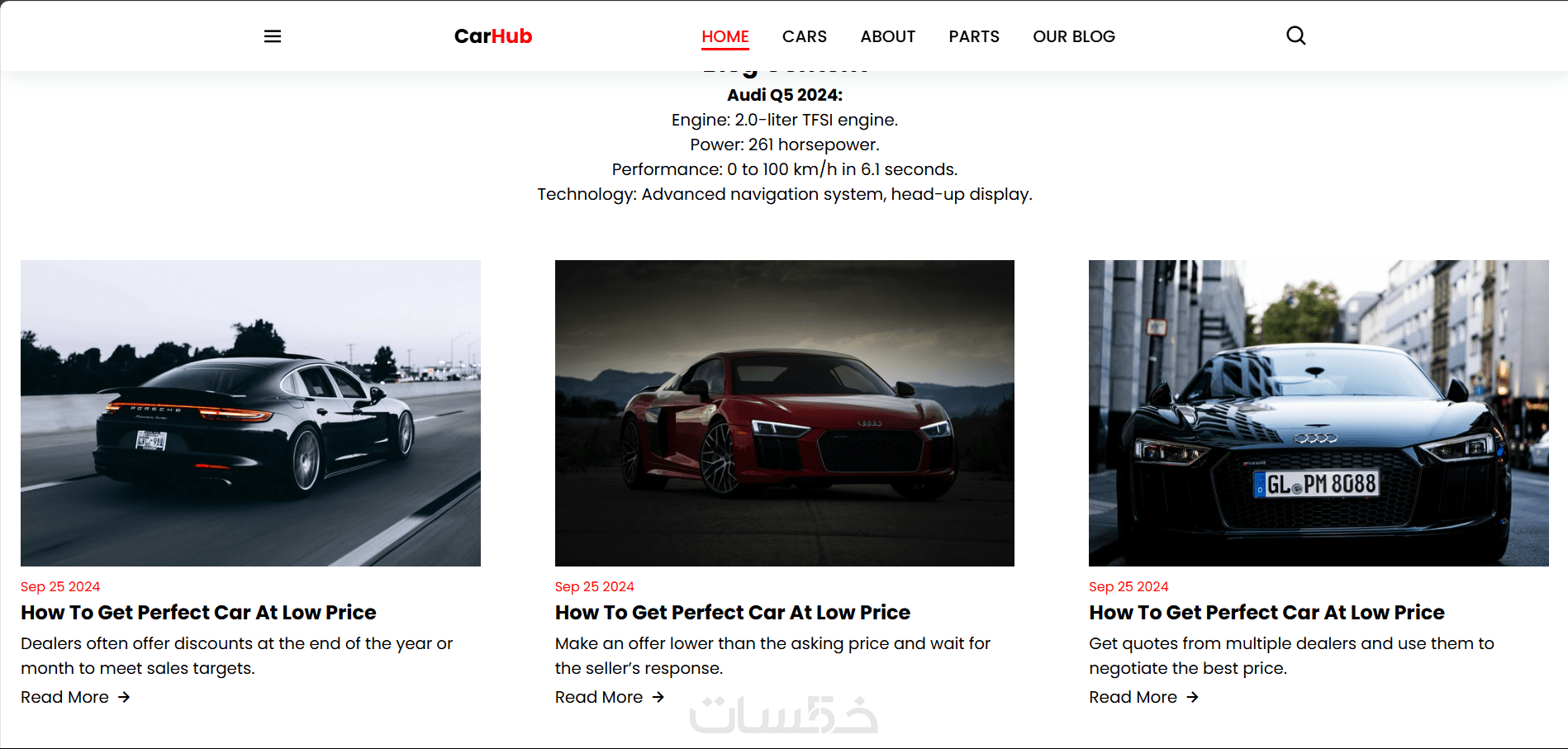Open the middle post's title link

click(733, 613)
